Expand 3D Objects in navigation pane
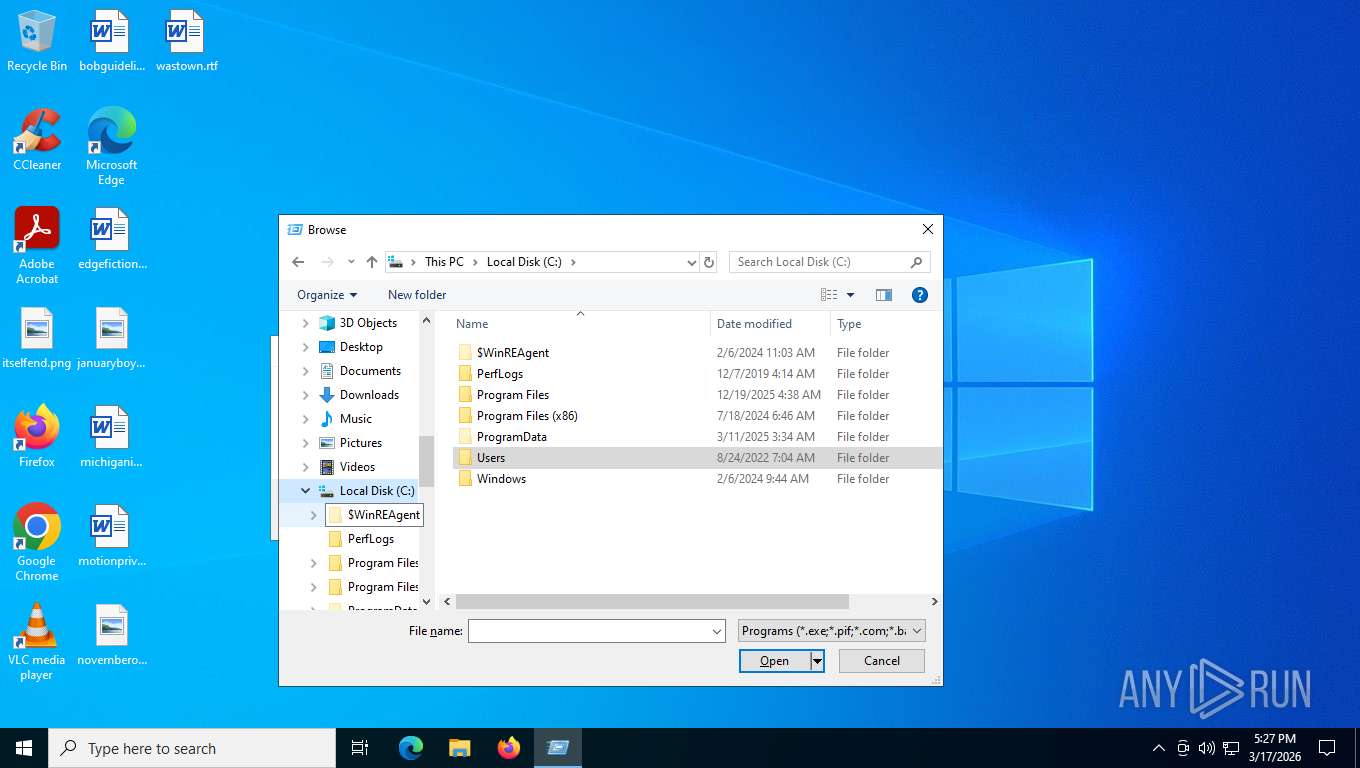Screen dimensions: 1360x768 point(306,323)
